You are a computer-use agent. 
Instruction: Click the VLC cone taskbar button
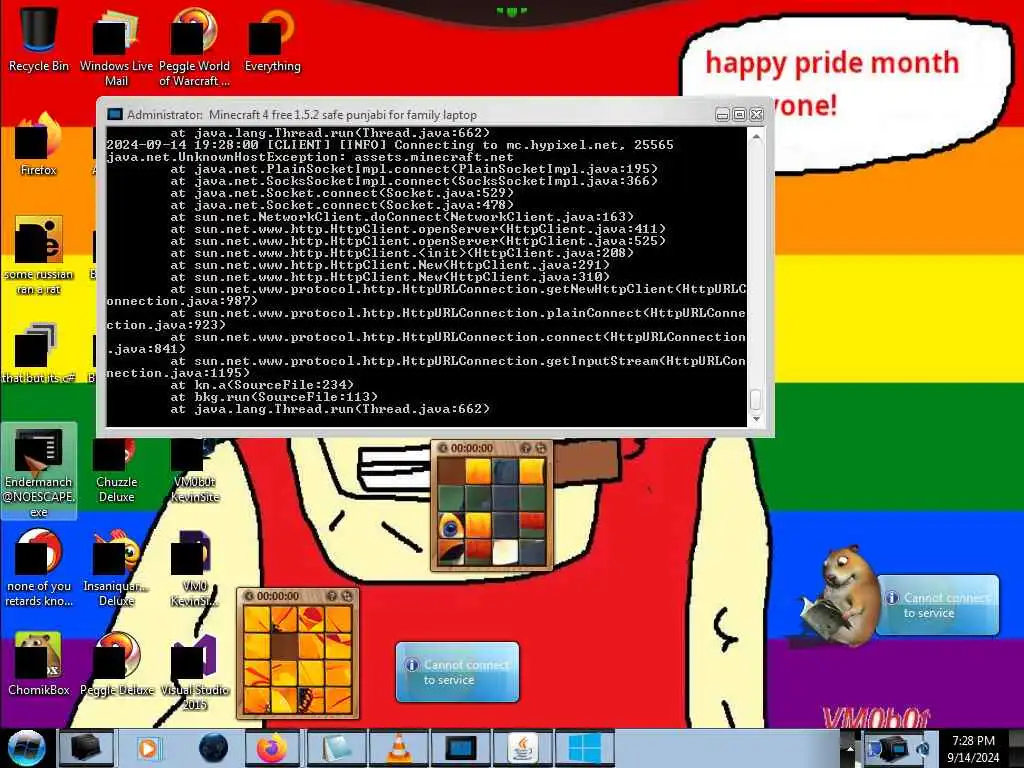tap(399, 748)
